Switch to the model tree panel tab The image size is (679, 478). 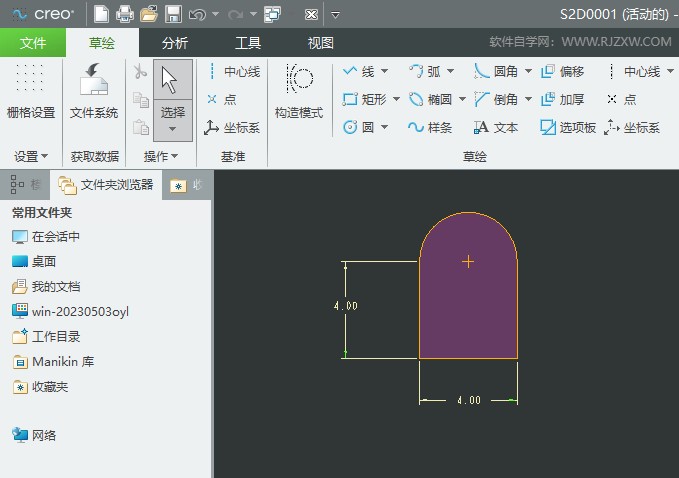pos(25,185)
